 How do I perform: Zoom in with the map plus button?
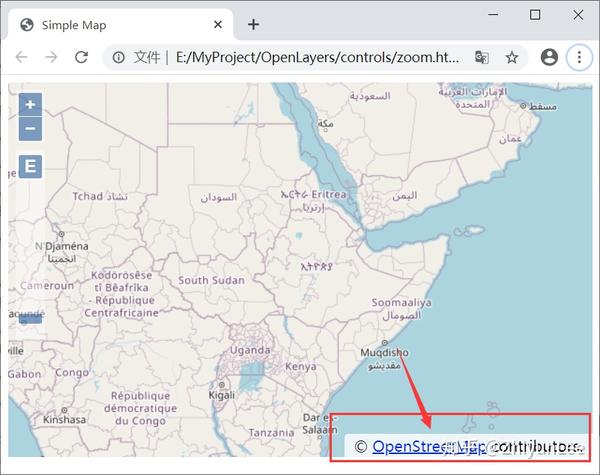[30, 104]
